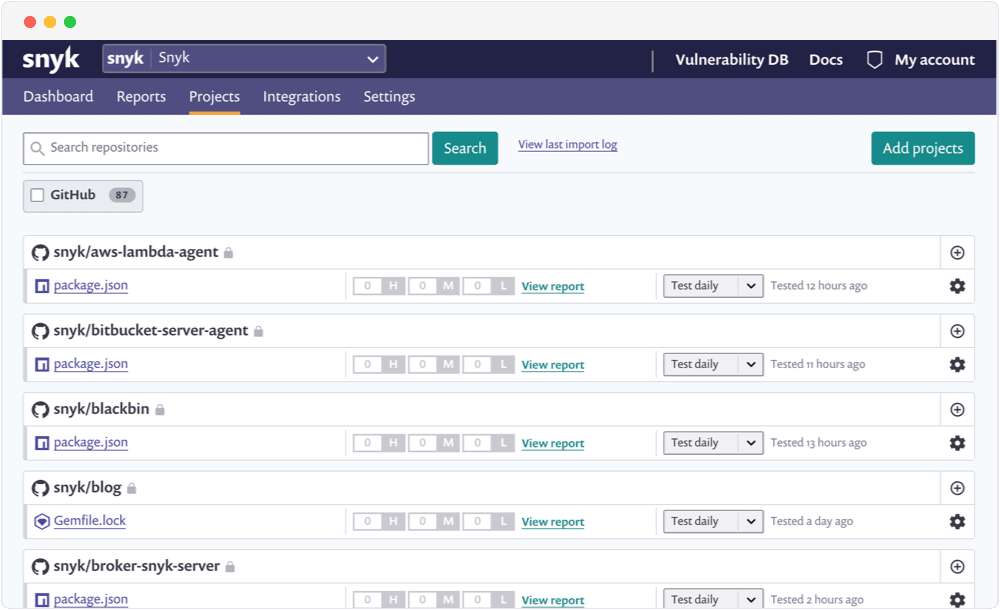The image size is (1000, 610).
Task: Click the Add projects button
Action: [923, 148]
